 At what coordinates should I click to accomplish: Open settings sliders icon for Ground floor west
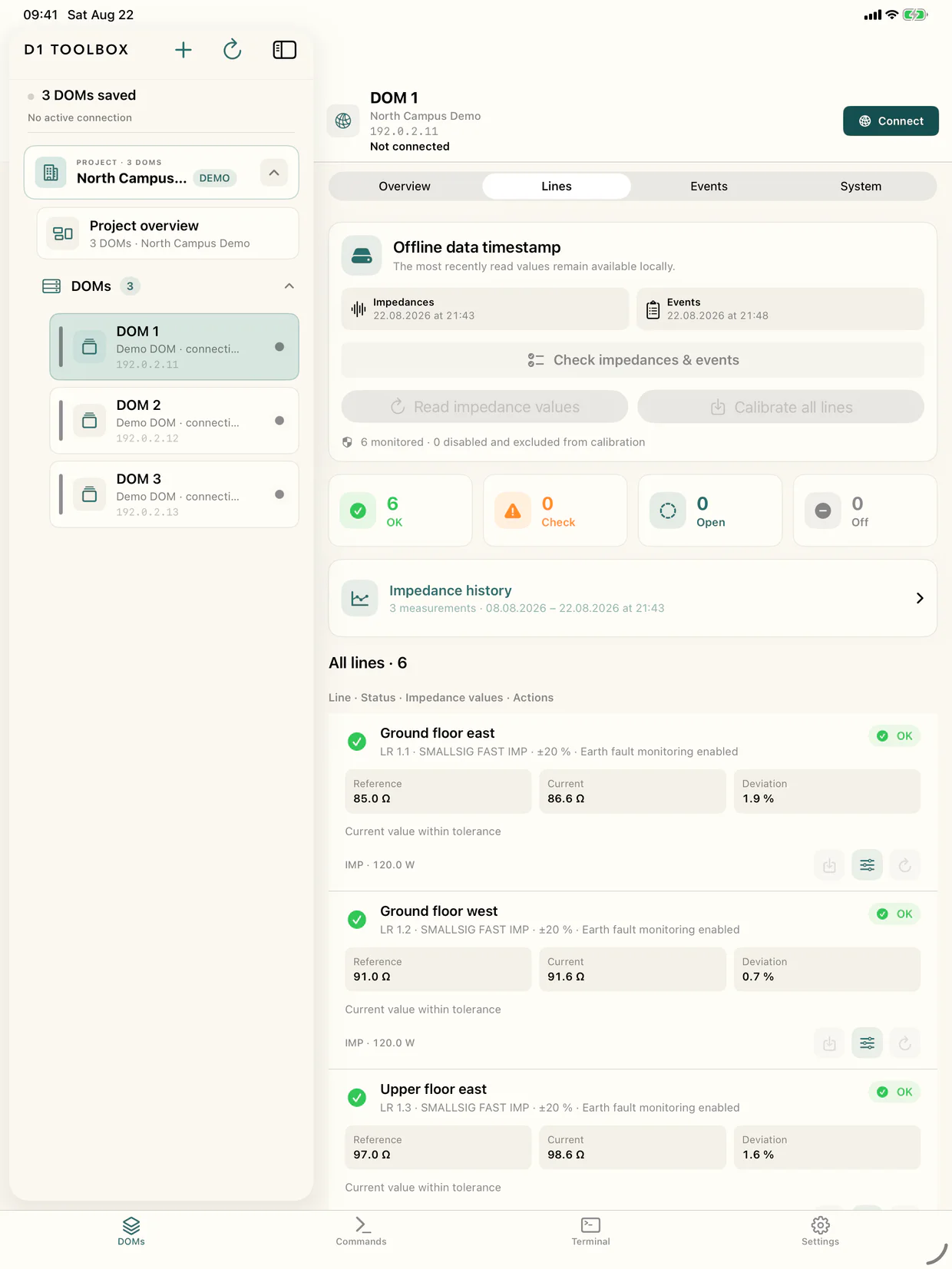(867, 1043)
